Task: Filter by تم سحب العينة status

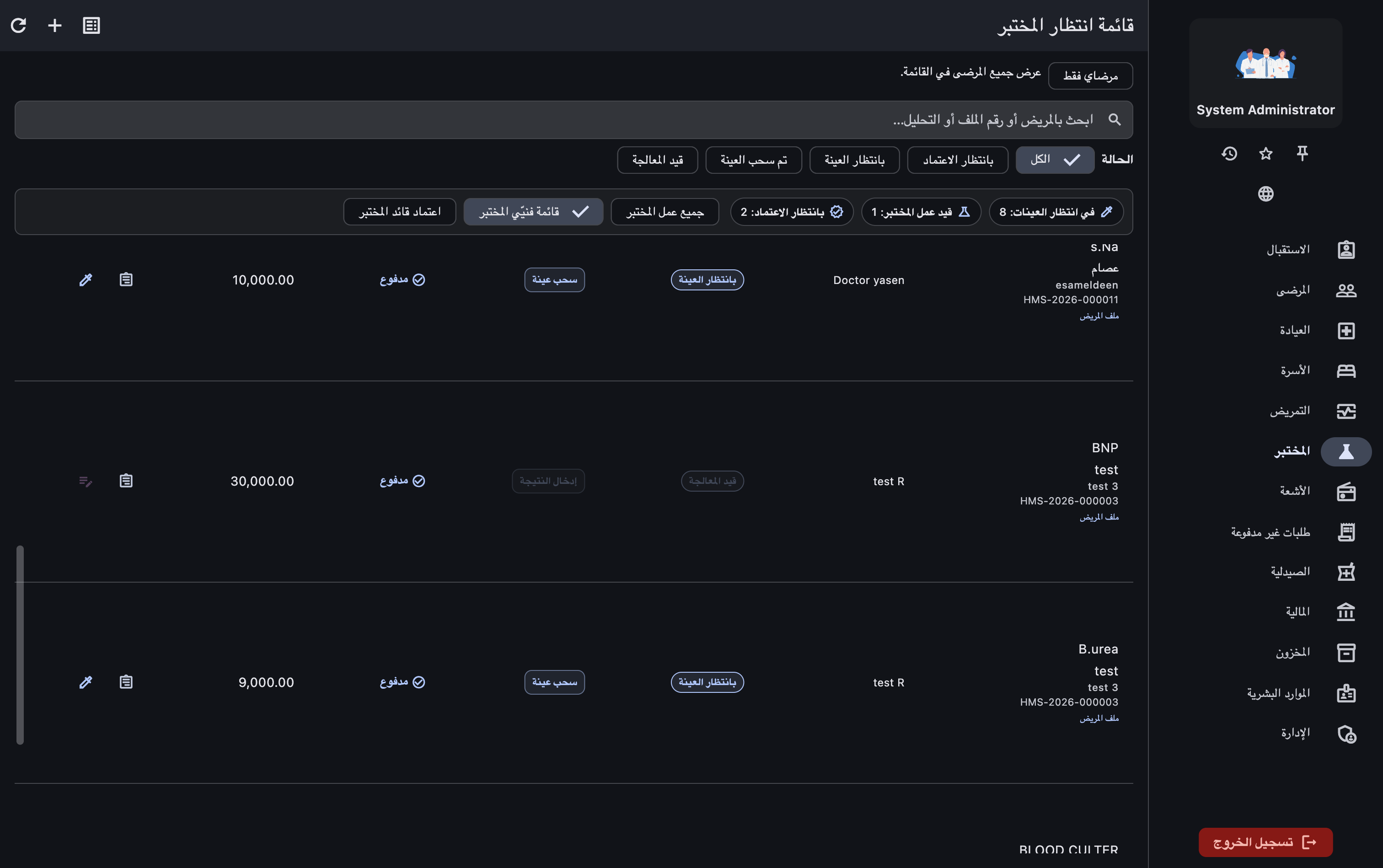Action: click(x=753, y=160)
